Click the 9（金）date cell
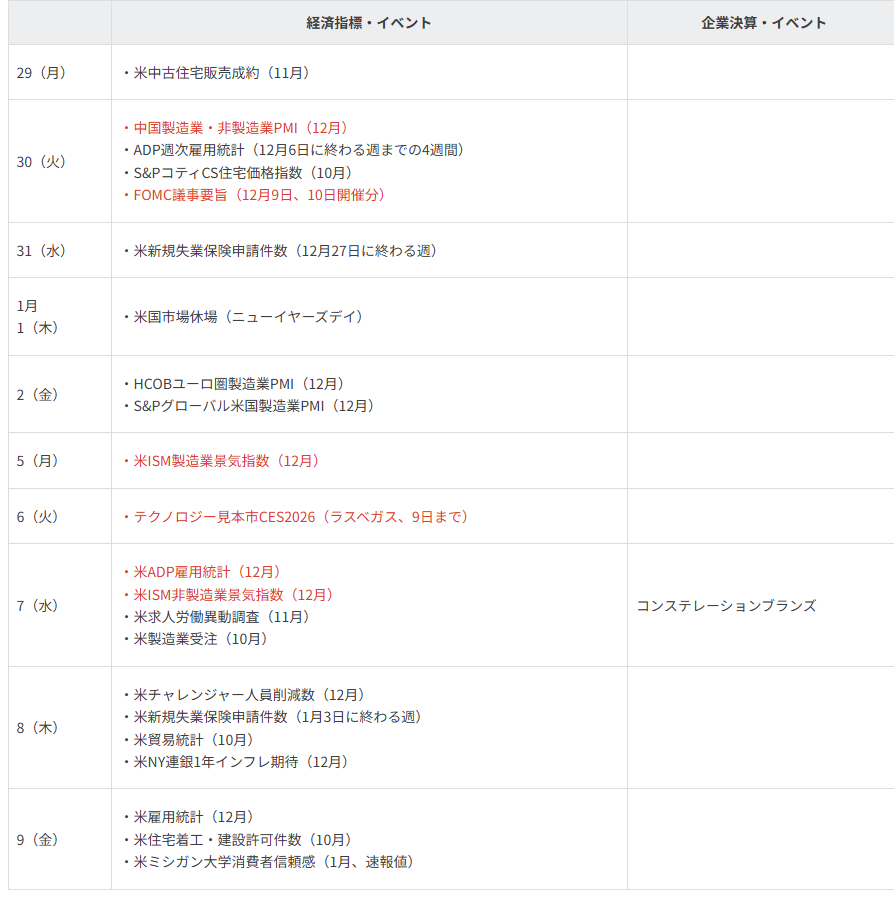 [x=42, y=842]
